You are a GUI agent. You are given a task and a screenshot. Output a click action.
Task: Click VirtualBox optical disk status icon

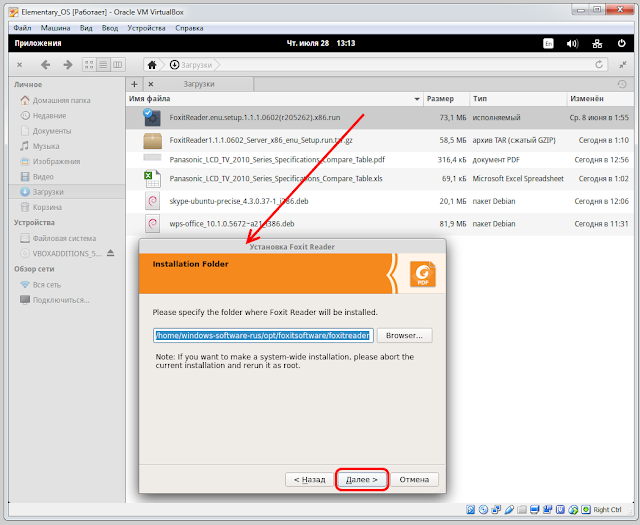point(483,509)
